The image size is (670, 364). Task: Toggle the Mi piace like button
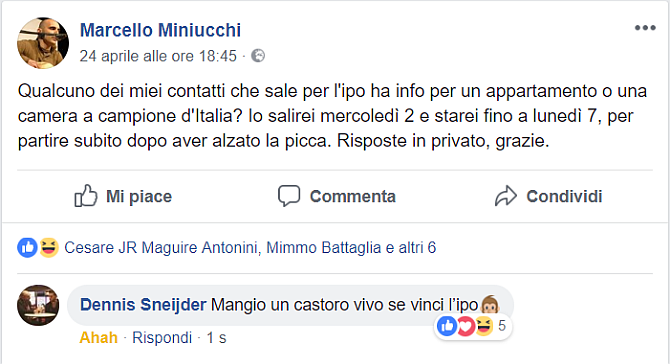(x=123, y=196)
